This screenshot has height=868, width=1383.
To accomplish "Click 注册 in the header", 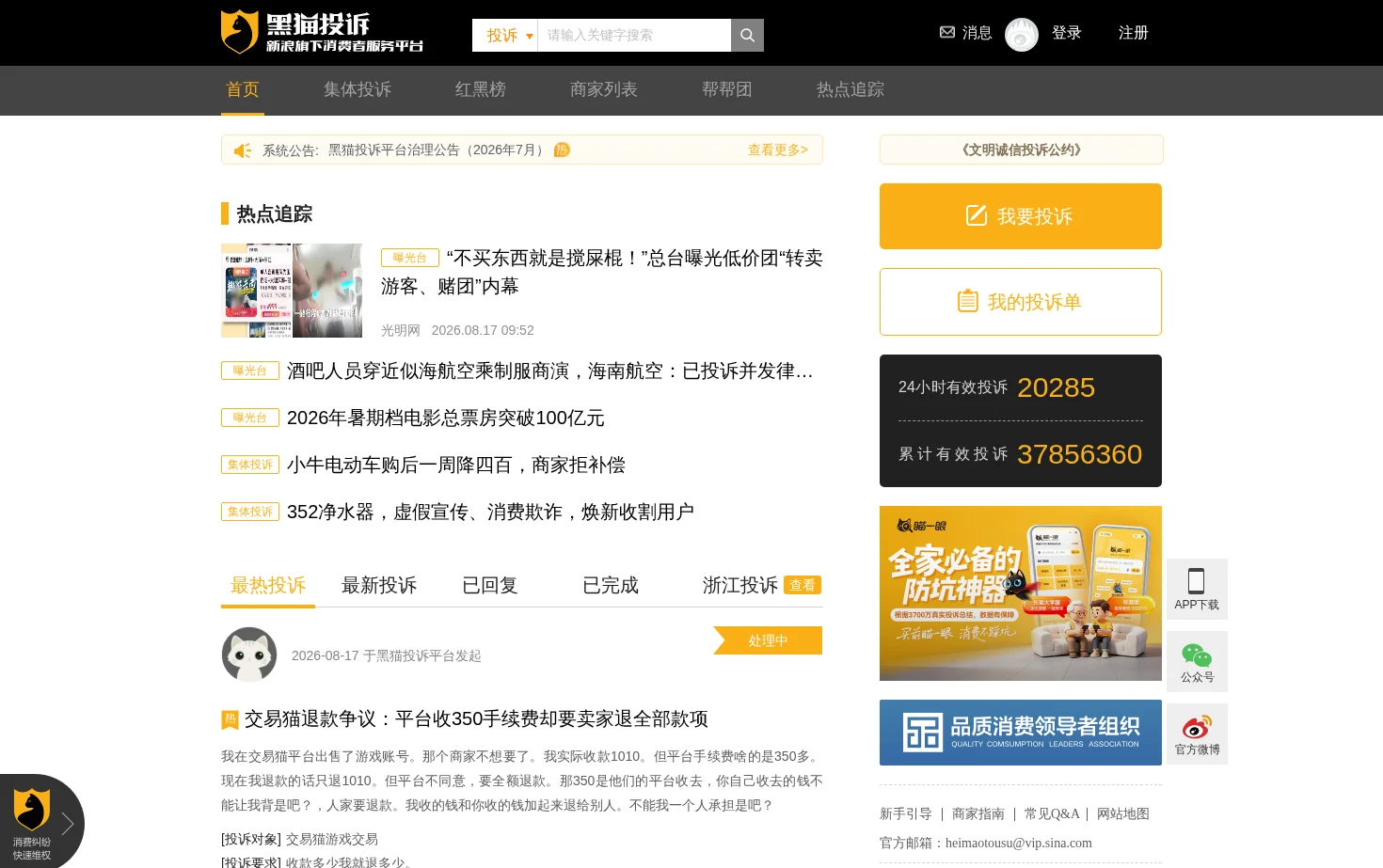I will [1133, 32].
